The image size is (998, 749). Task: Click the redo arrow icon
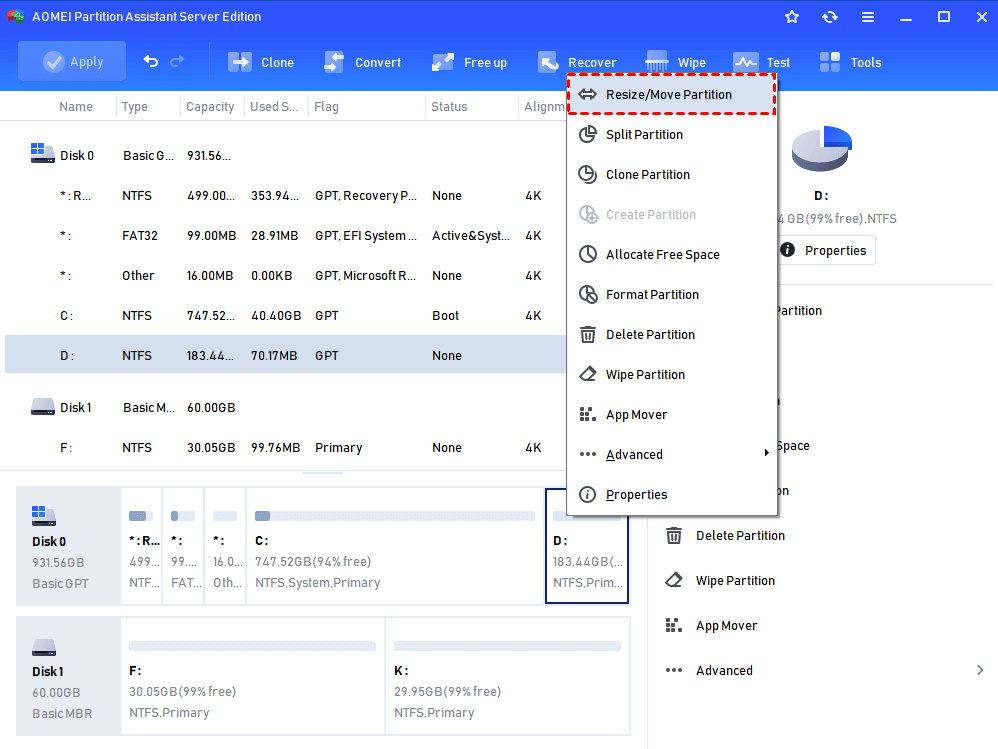178,61
